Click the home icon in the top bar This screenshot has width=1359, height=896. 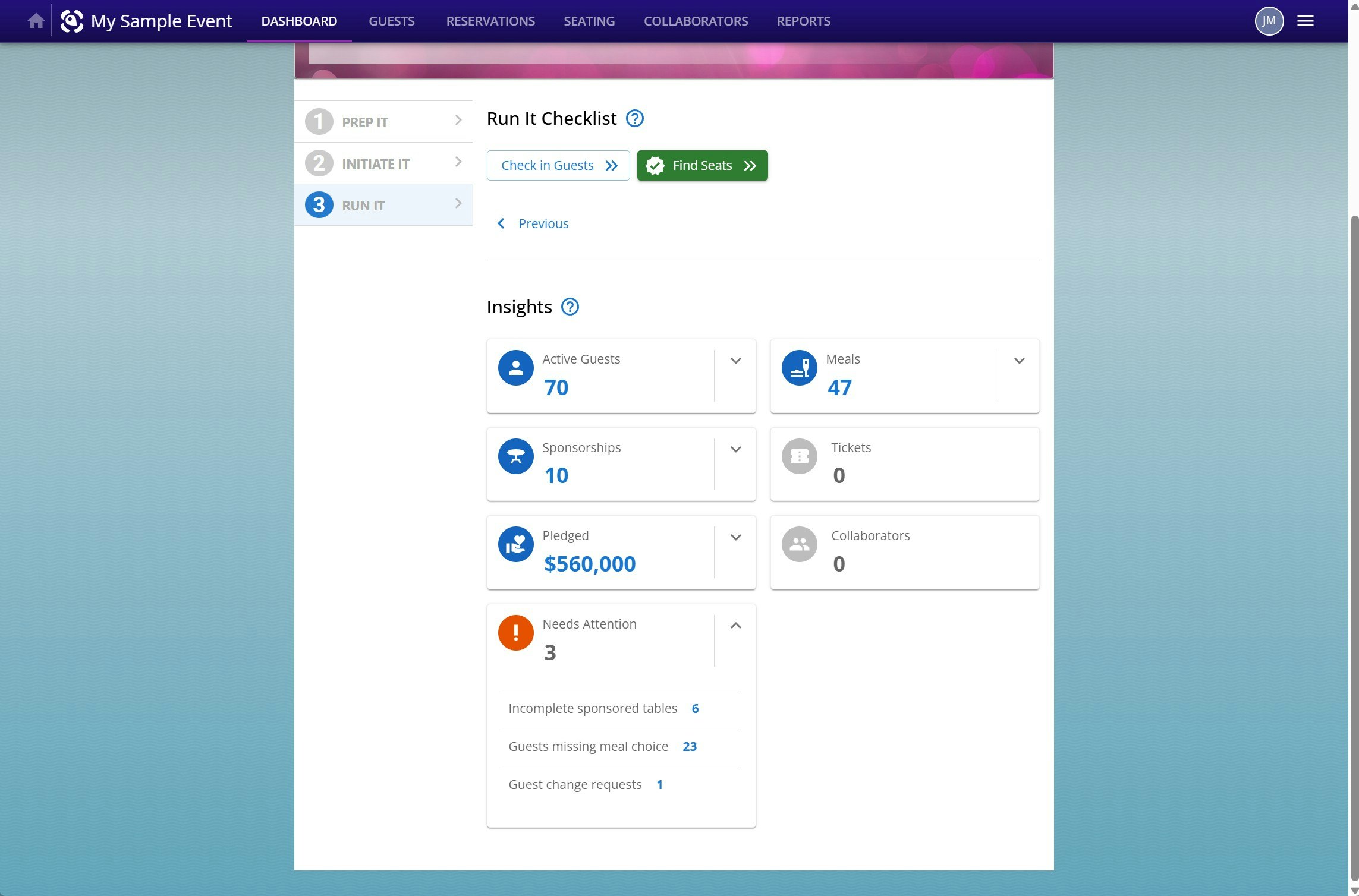click(x=36, y=21)
